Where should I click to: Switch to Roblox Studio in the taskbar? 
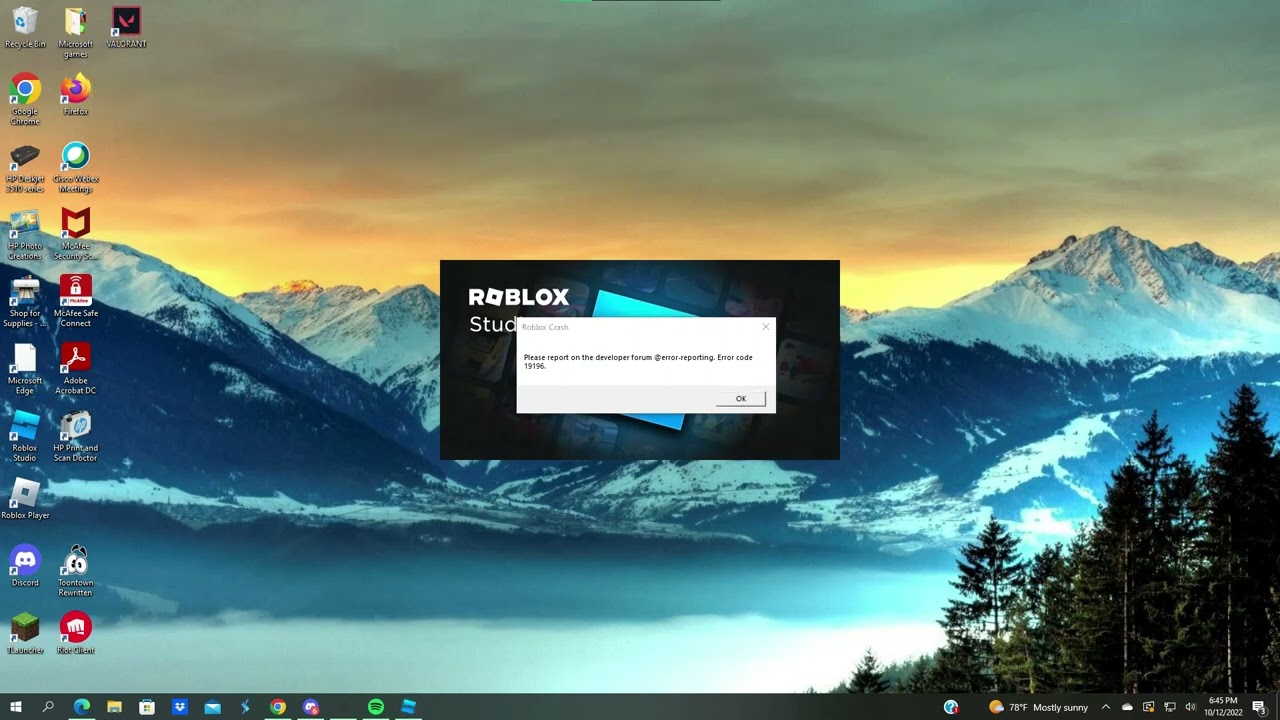[408, 707]
